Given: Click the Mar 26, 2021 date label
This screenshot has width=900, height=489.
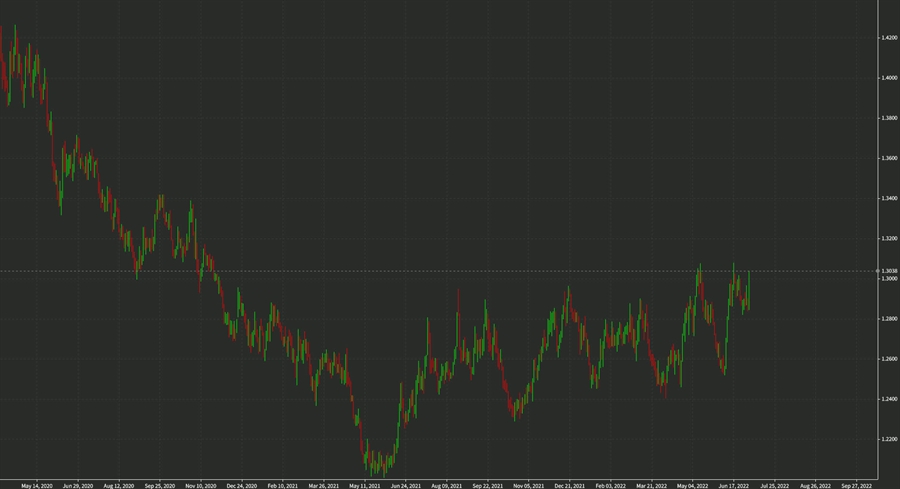Looking at the screenshot, I should [324, 486].
